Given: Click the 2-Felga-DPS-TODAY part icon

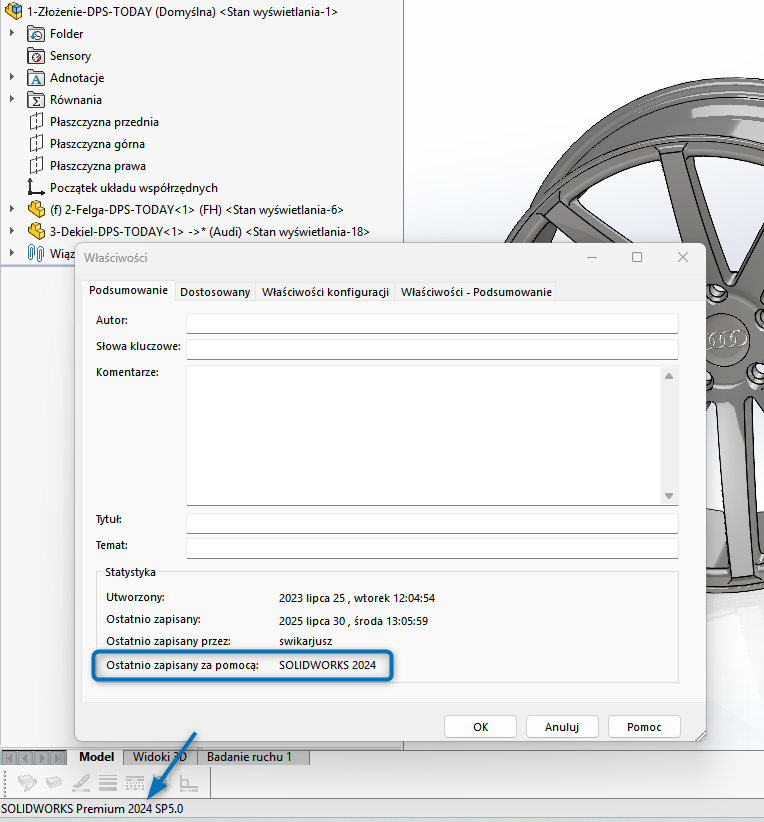Looking at the screenshot, I should 36,210.
